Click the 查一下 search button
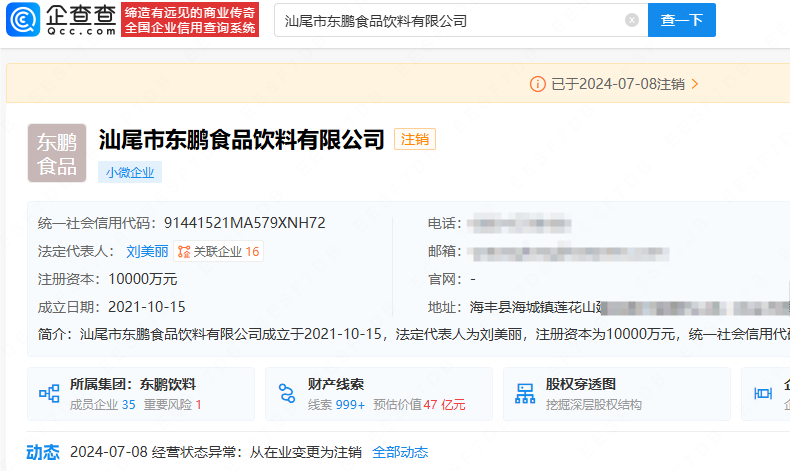 click(682, 20)
